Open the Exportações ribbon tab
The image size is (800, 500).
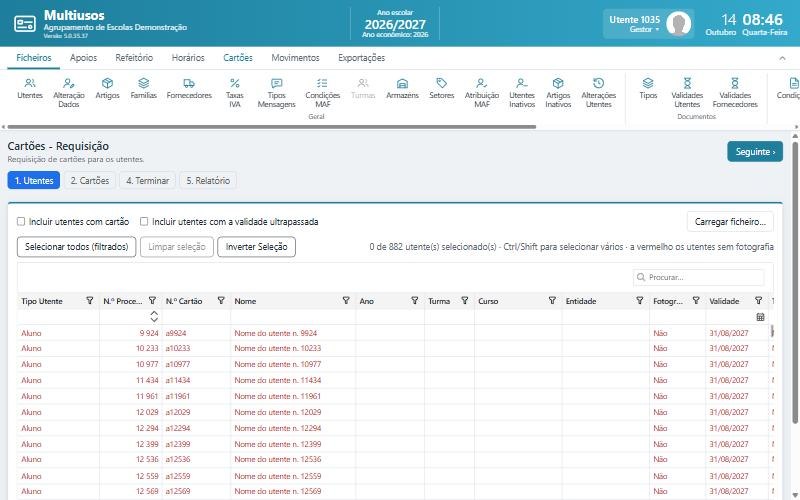point(361,58)
